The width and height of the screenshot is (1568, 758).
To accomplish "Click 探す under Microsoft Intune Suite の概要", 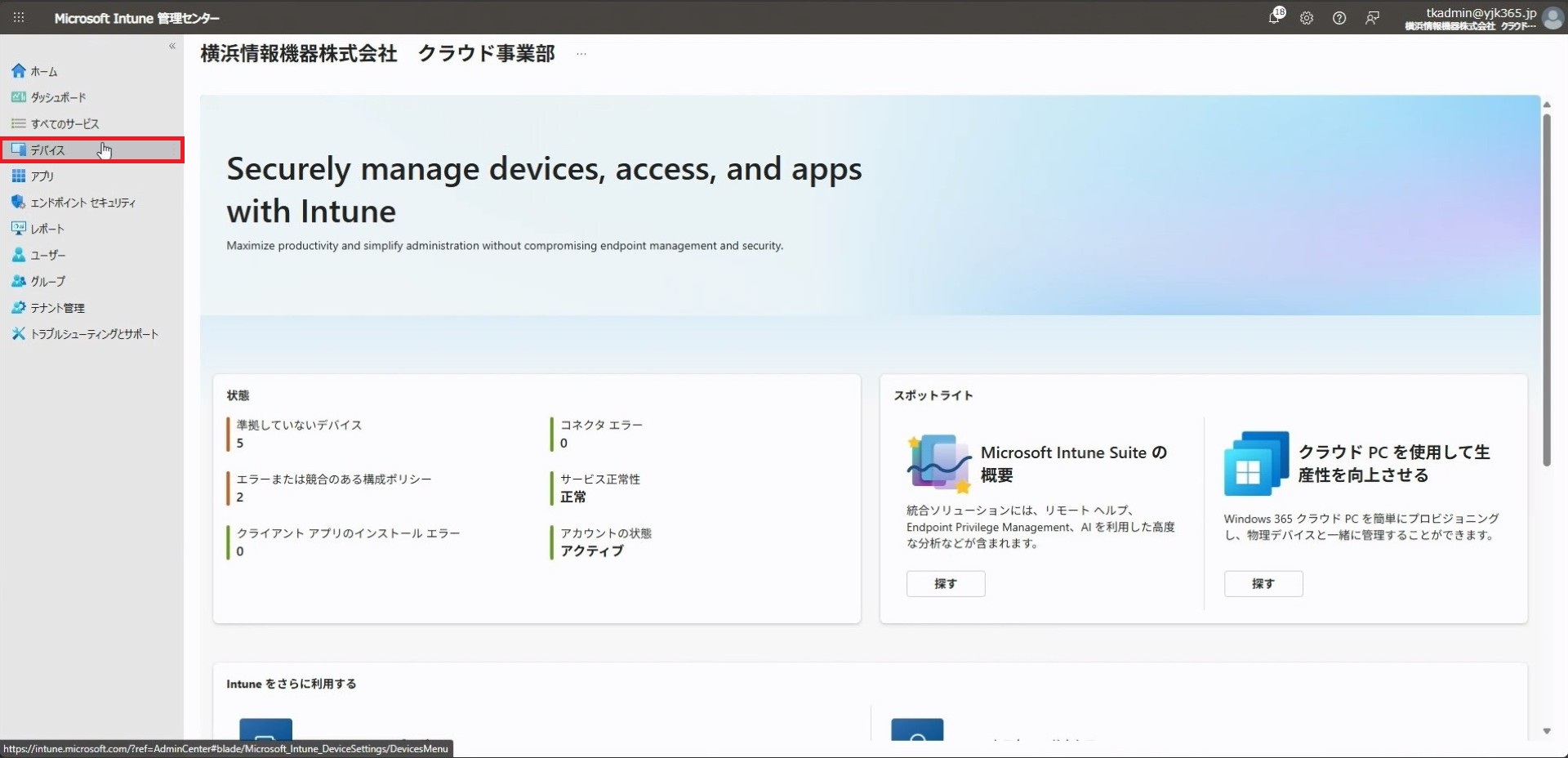I will tap(945, 584).
